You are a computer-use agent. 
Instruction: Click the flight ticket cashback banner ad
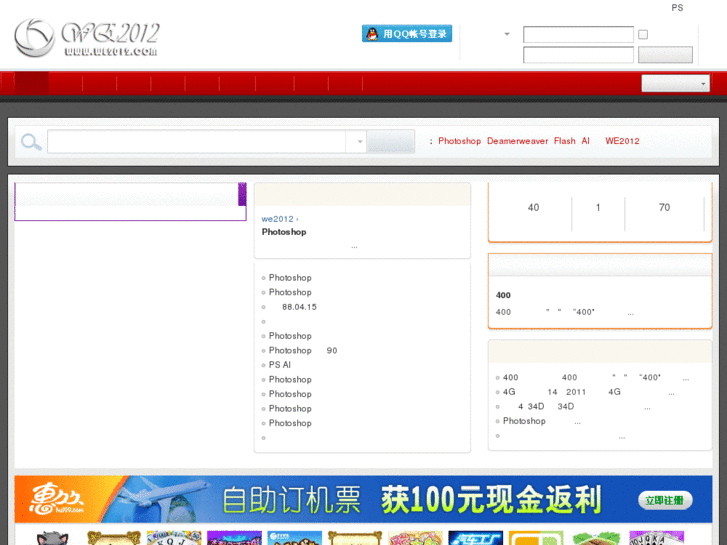click(363, 499)
